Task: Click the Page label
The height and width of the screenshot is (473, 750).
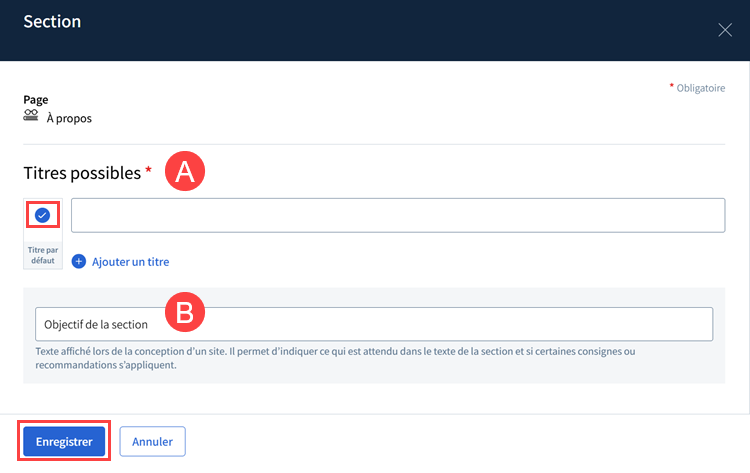Action: 36,100
